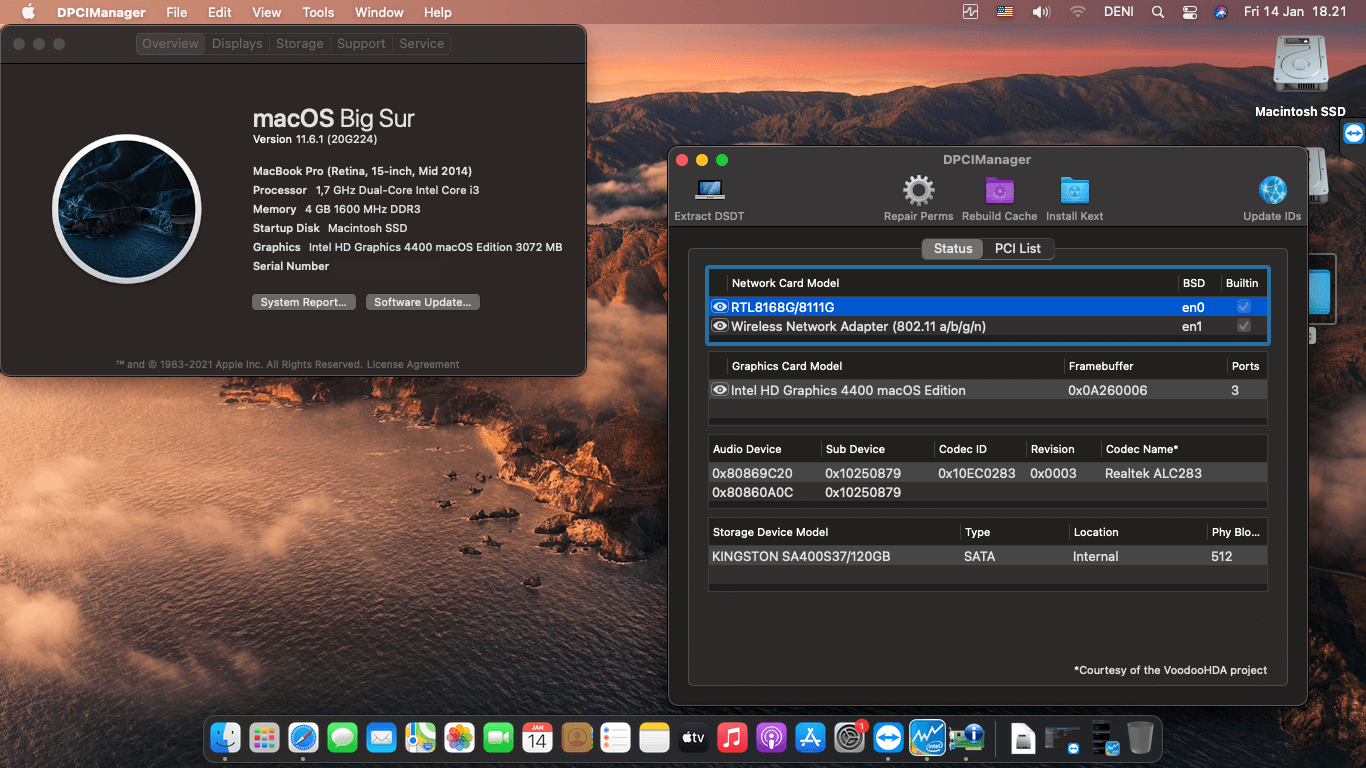The image size is (1366, 768).
Task: Open Calendar showing 14 in the dock
Action: [537, 738]
